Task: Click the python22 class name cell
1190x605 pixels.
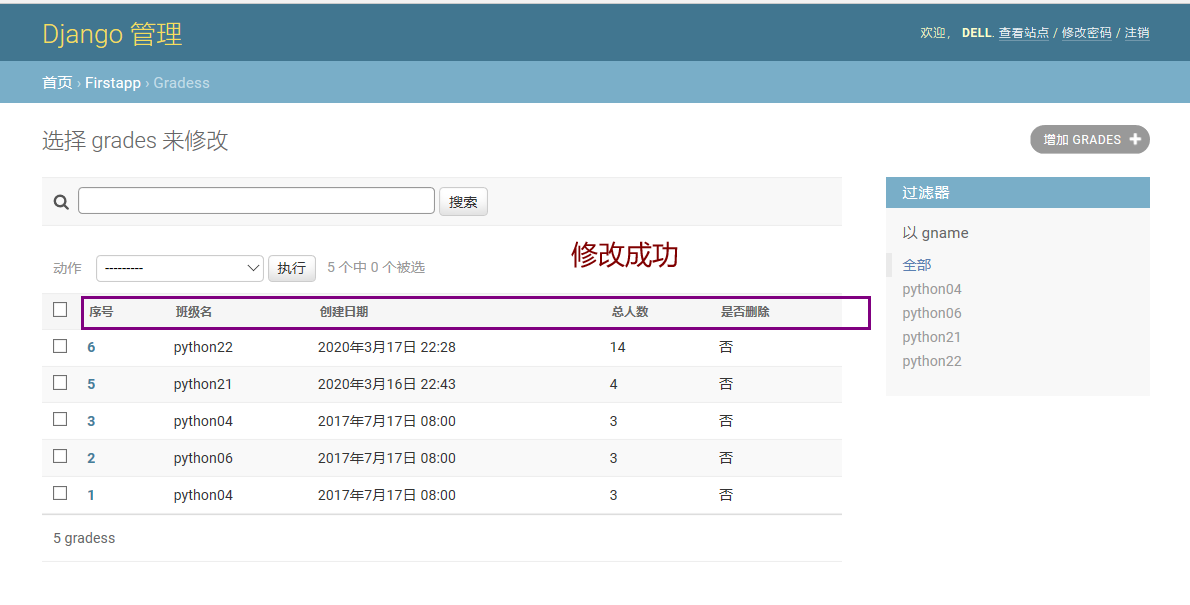Action: click(x=203, y=348)
